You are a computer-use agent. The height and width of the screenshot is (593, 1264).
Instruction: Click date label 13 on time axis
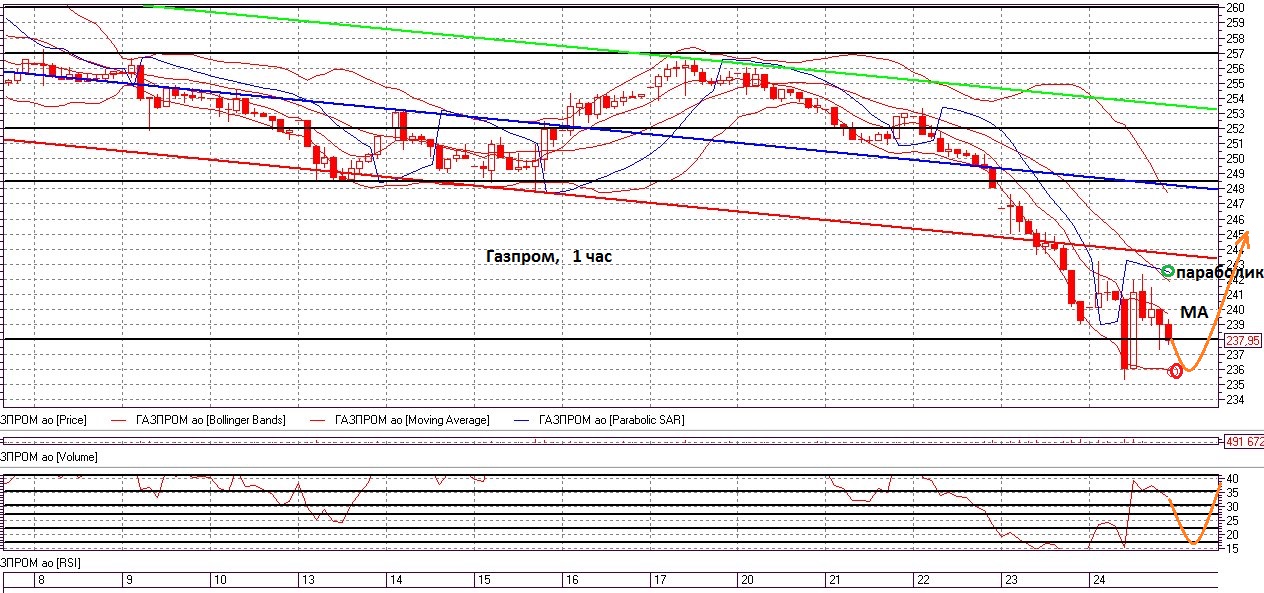309,580
